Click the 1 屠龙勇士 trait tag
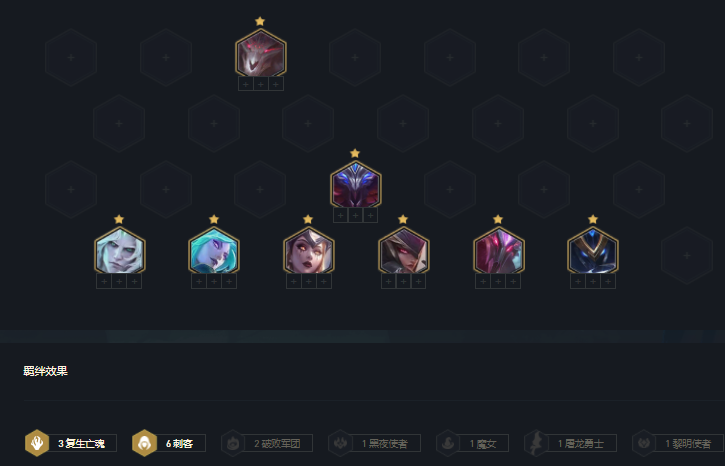725x466 pixels. pos(581,443)
